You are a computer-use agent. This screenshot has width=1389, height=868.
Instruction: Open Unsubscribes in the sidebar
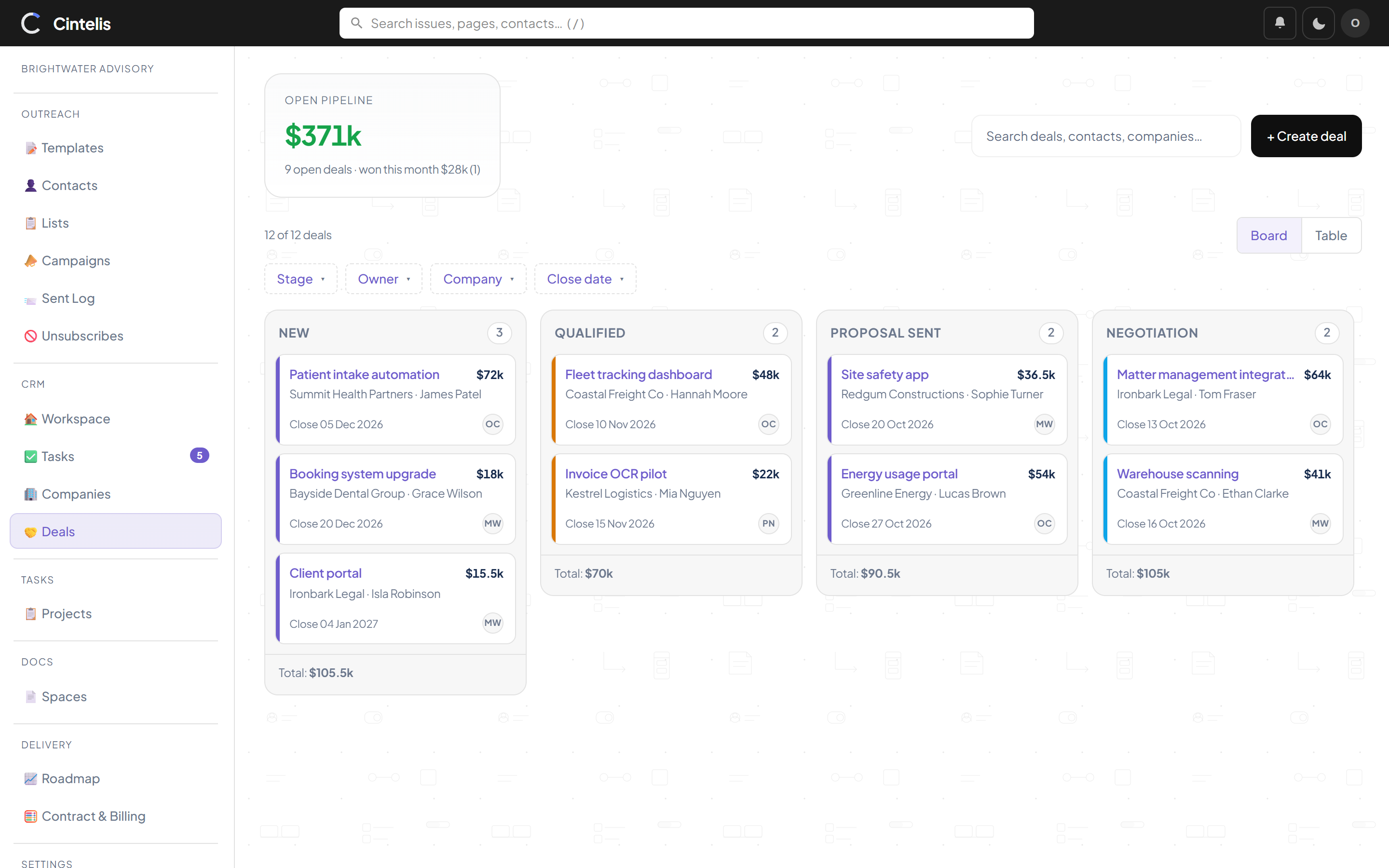click(x=115, y=336)
